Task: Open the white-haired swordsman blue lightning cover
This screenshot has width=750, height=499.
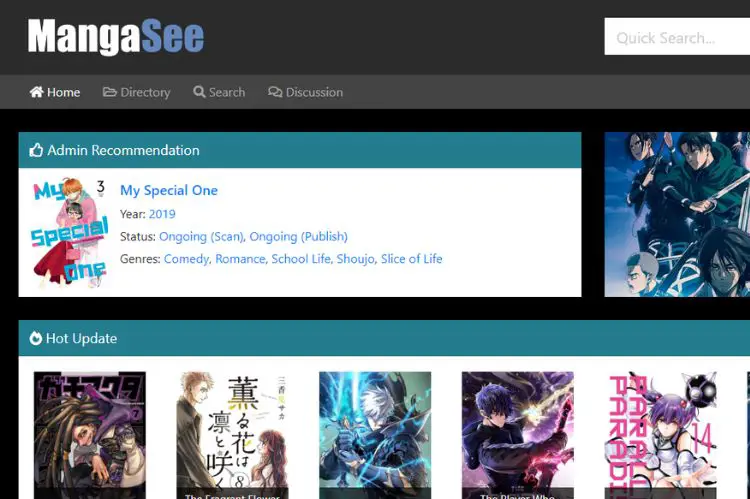Action: (x=375, y=435)
